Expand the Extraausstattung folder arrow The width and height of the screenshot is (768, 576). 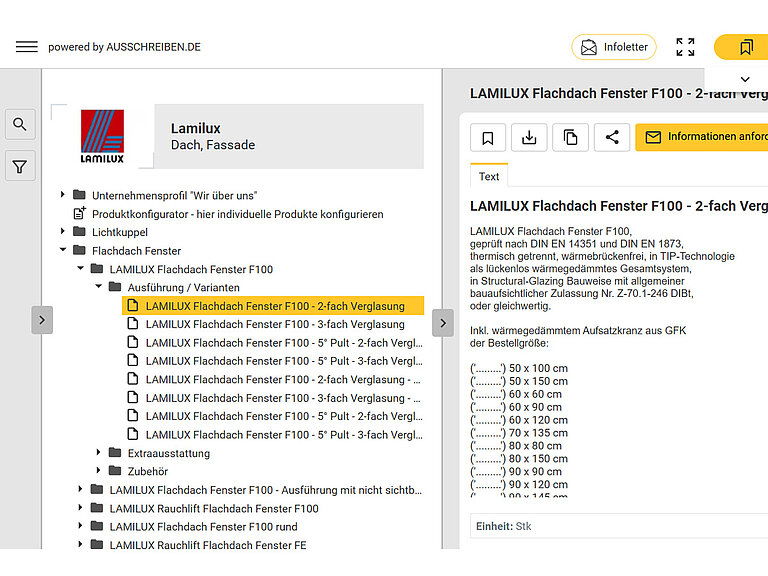[x=98, y=452]
